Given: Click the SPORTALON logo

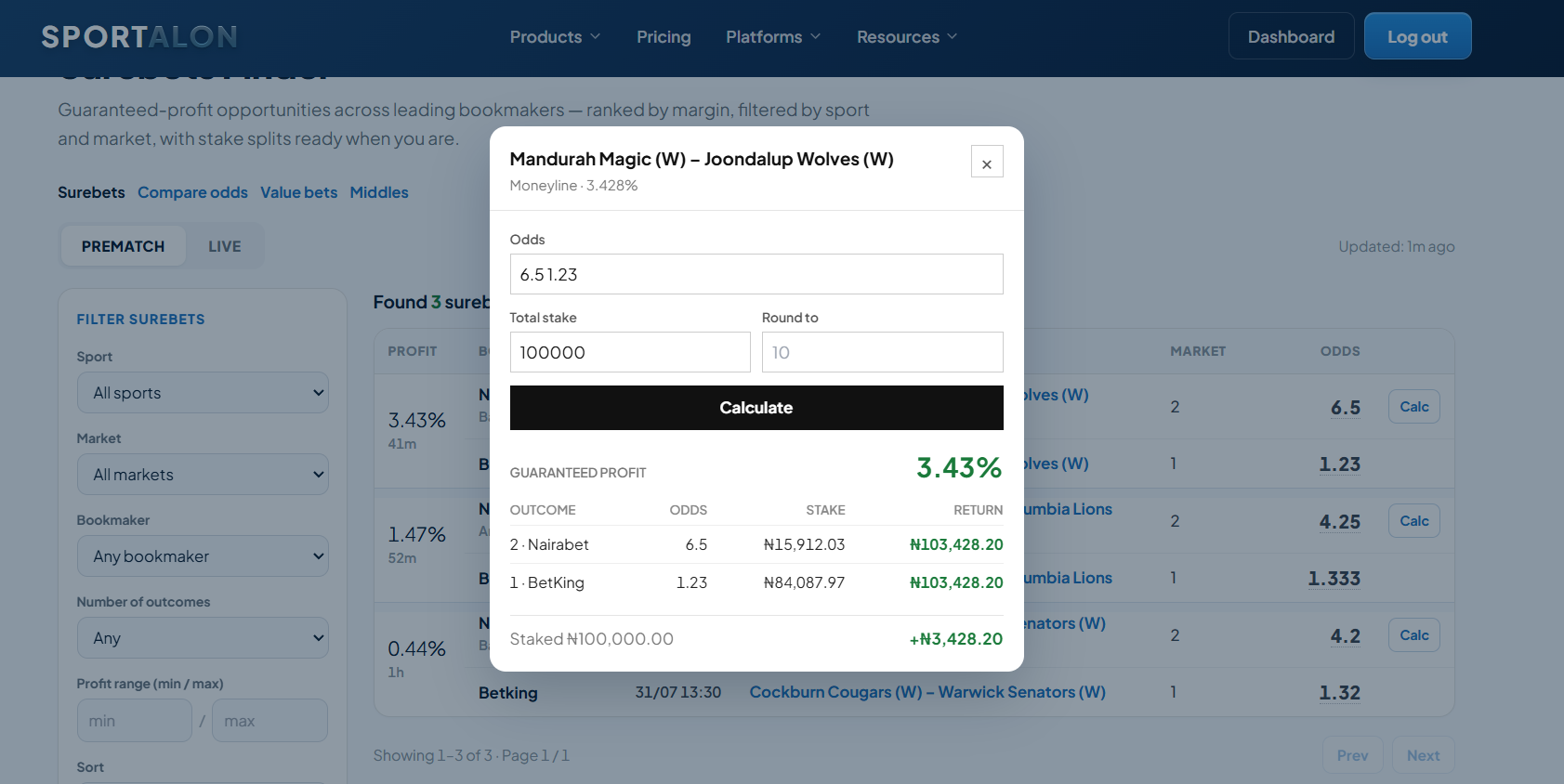Looking at the screenshot, I should pos(139,37).
